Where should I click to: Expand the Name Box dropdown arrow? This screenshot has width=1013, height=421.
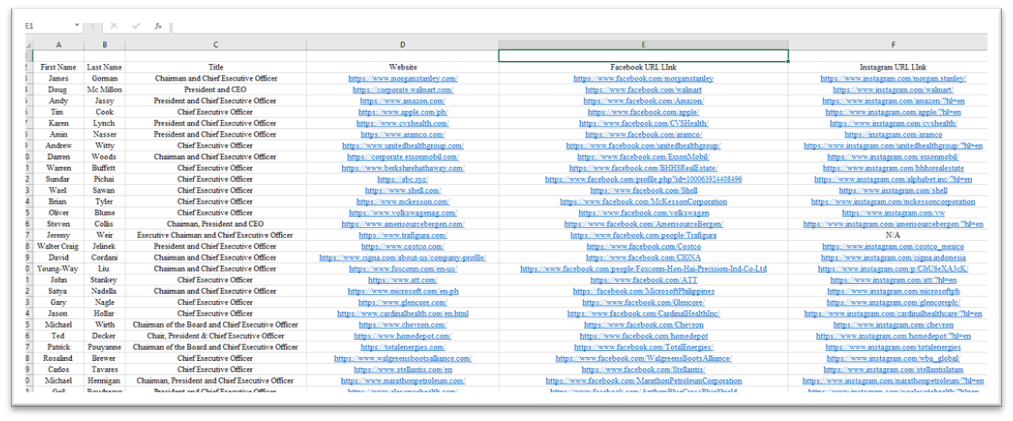coord(78,26)
